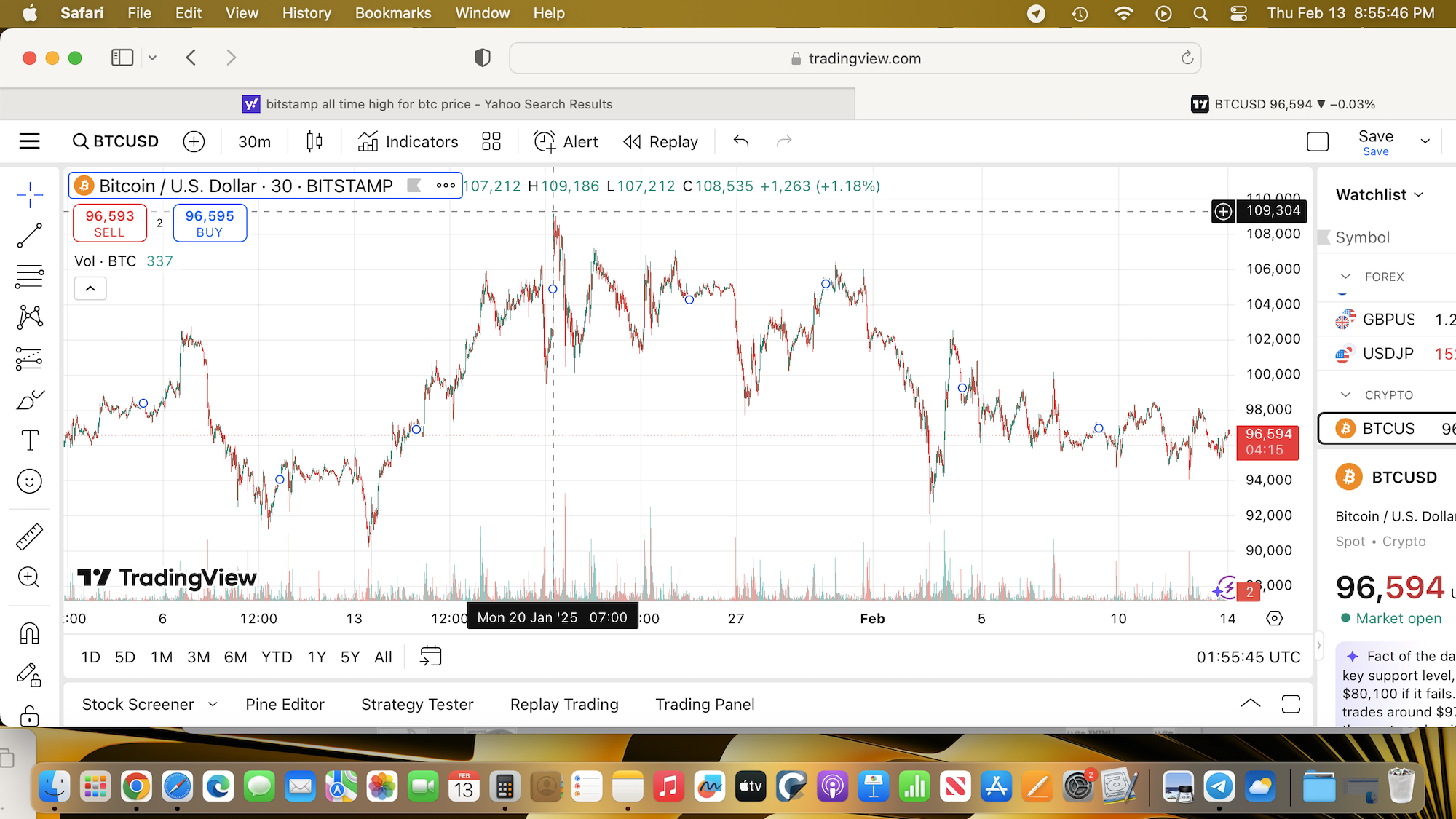Open indicator templates grid
1456x819 pixels.
(491, 141)
